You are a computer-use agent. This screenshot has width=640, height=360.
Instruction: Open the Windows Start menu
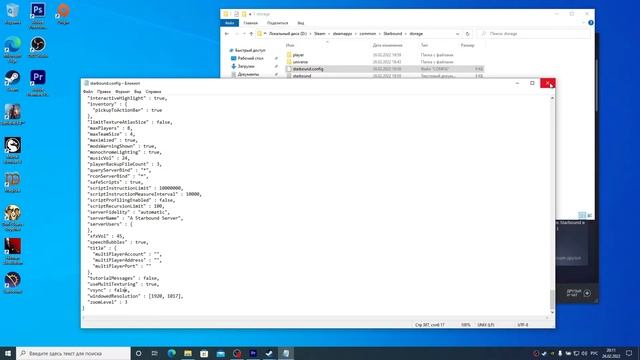click(8, 353)
